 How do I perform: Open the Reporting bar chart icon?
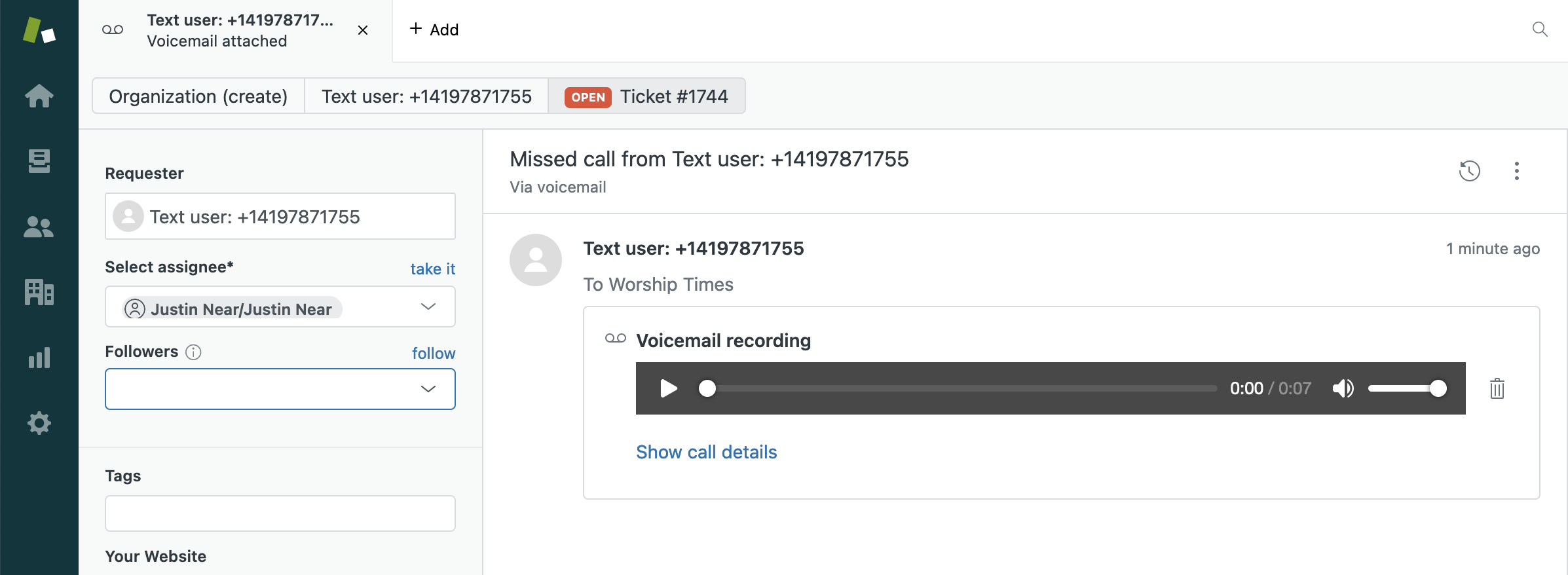click(39, 358)
